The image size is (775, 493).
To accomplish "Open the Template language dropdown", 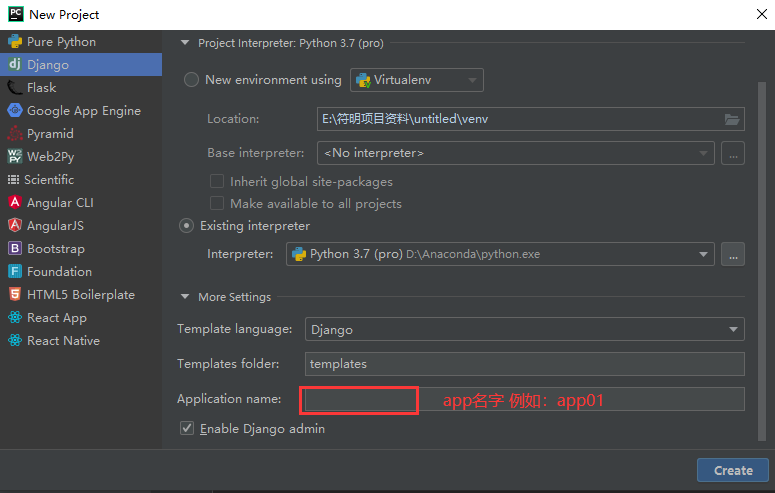I will (524, 329).
